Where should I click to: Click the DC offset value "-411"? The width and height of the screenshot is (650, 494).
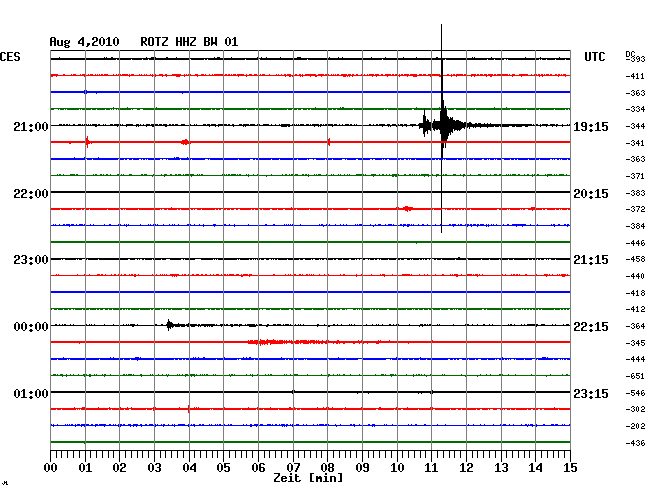pyautogui.click(x=635, y=76)
